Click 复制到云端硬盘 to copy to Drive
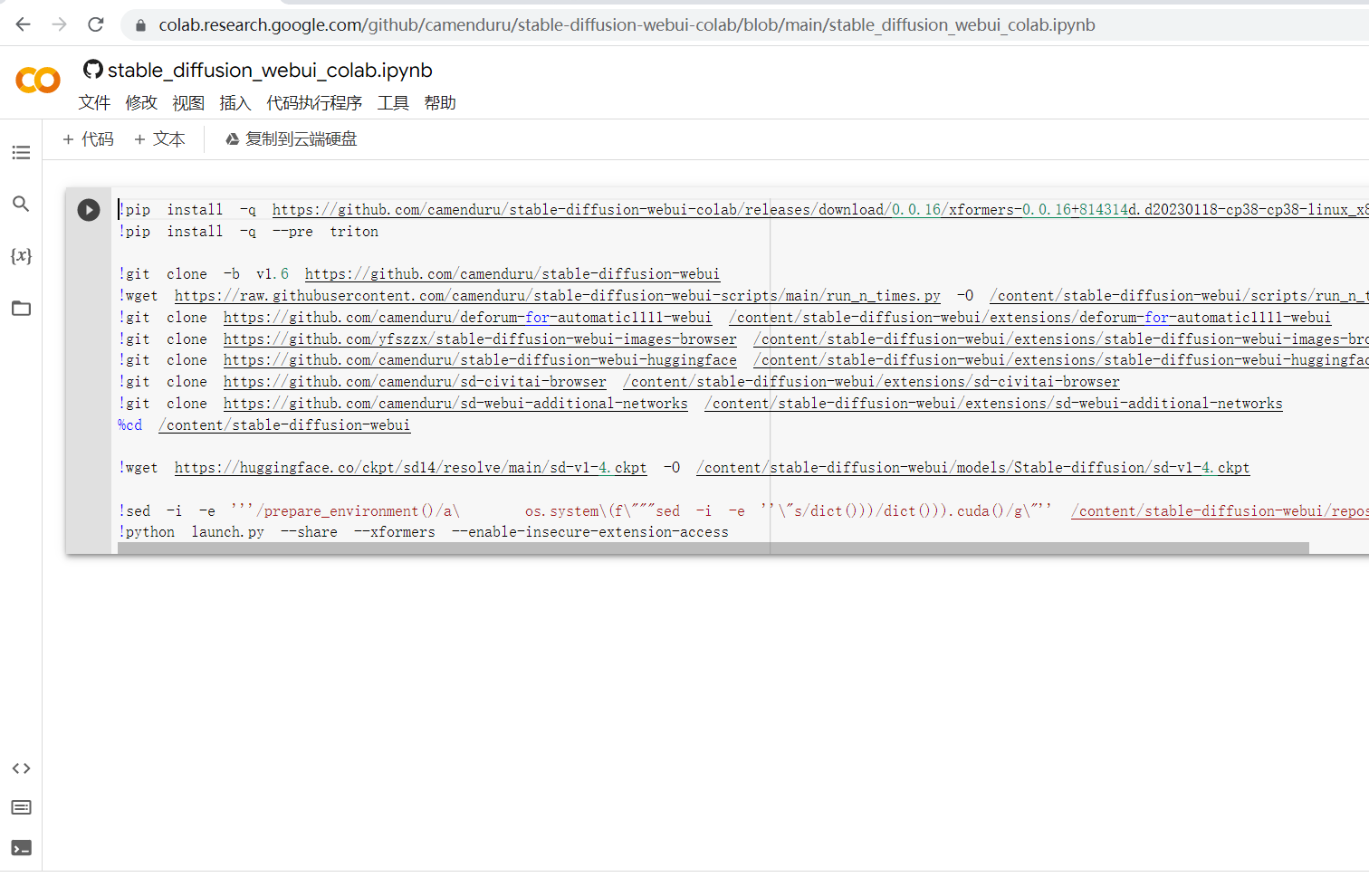Screen dimensions: 1369x896 [x=291, y=139]
